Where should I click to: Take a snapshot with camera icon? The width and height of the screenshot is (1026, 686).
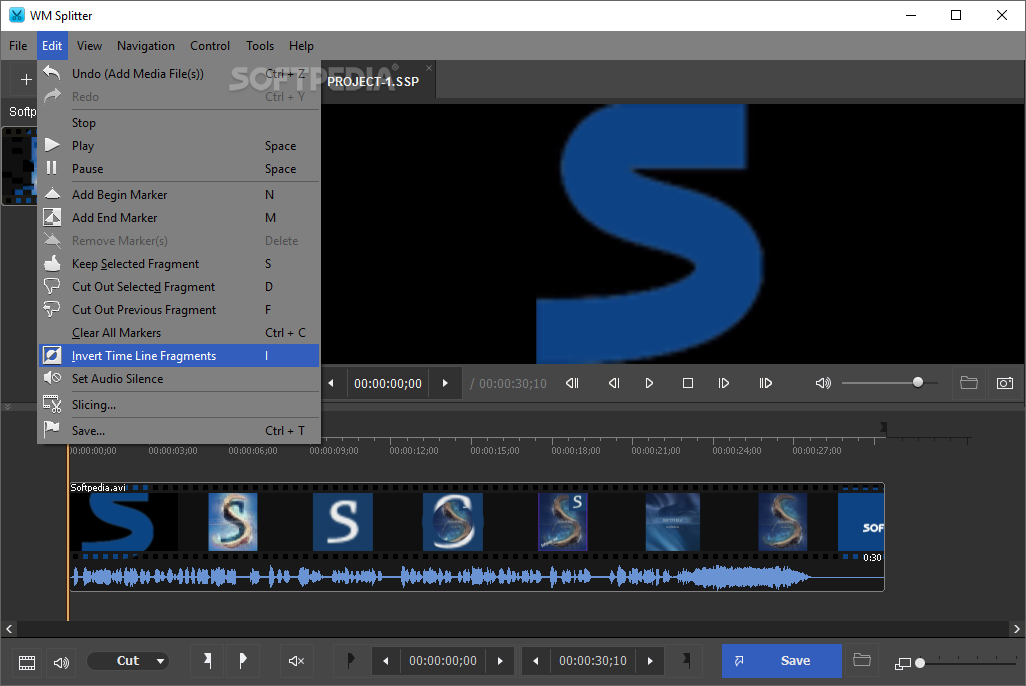1005,383
